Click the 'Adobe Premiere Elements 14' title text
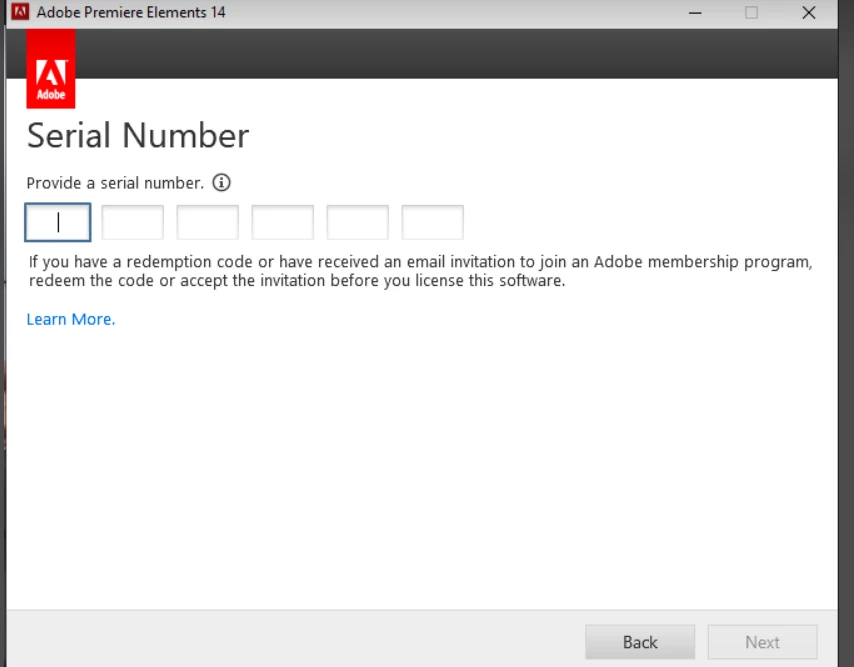Viewport: 854px width, 667px height. coord(131,12)
